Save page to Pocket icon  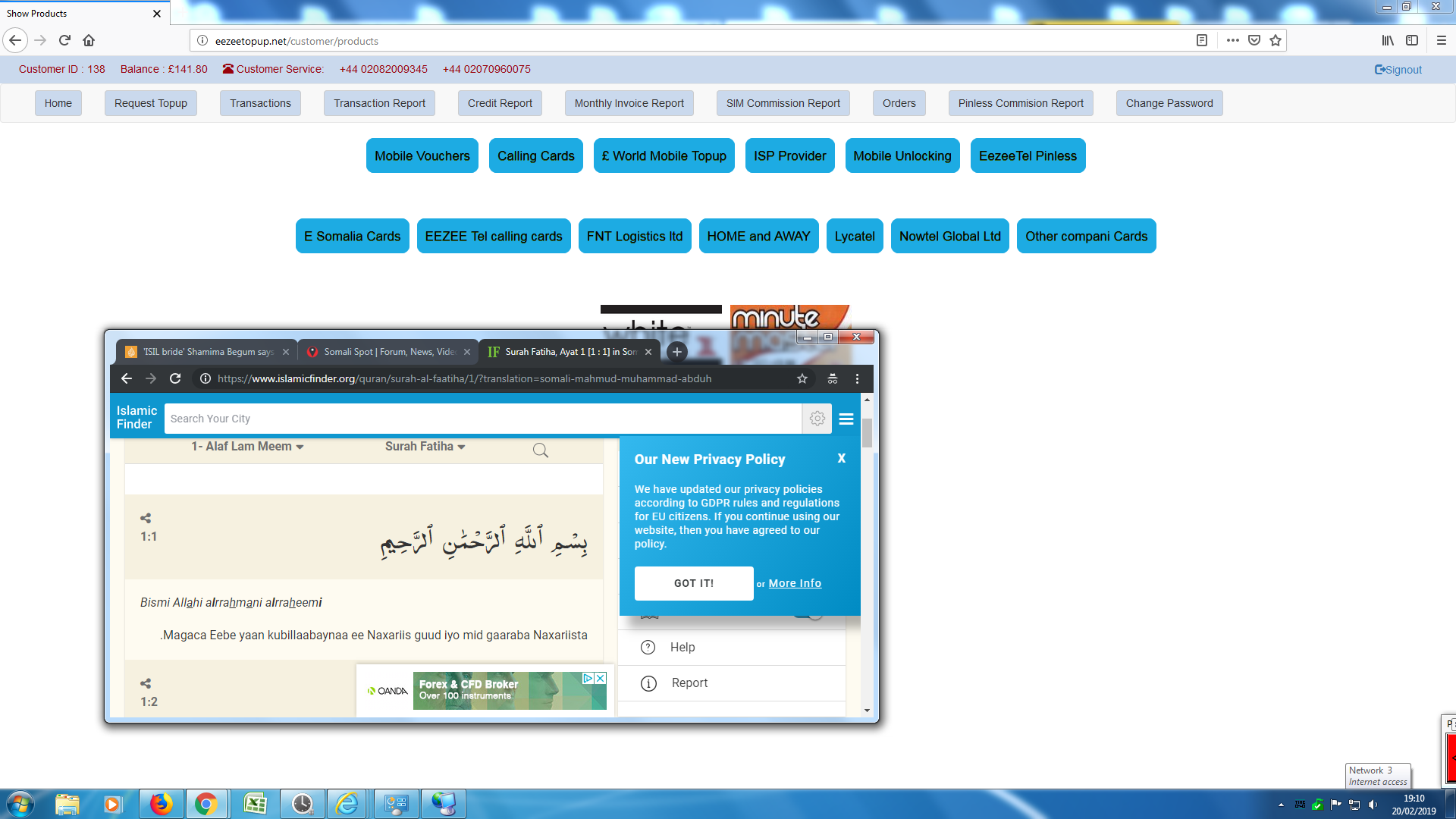point(1254,40)
